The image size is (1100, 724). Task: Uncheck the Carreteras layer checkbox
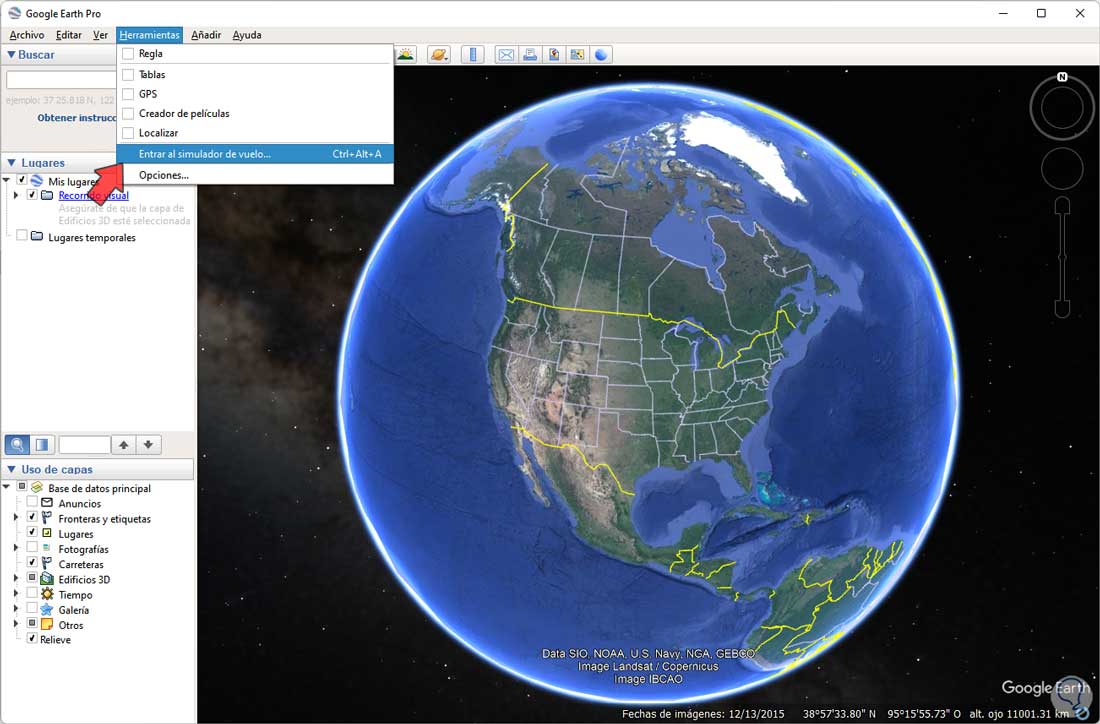[32, 563]
